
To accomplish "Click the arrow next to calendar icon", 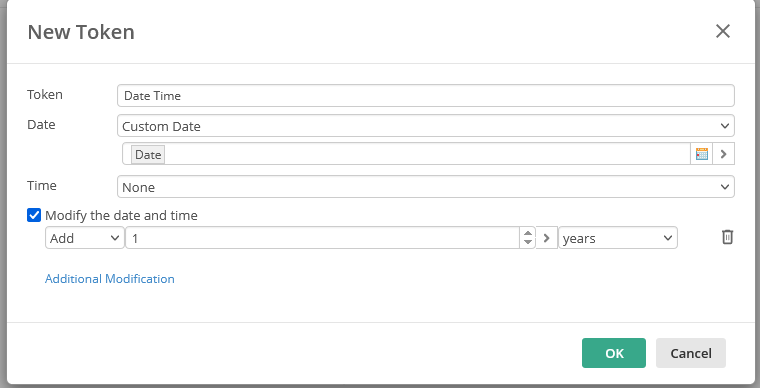I will 724,154.
